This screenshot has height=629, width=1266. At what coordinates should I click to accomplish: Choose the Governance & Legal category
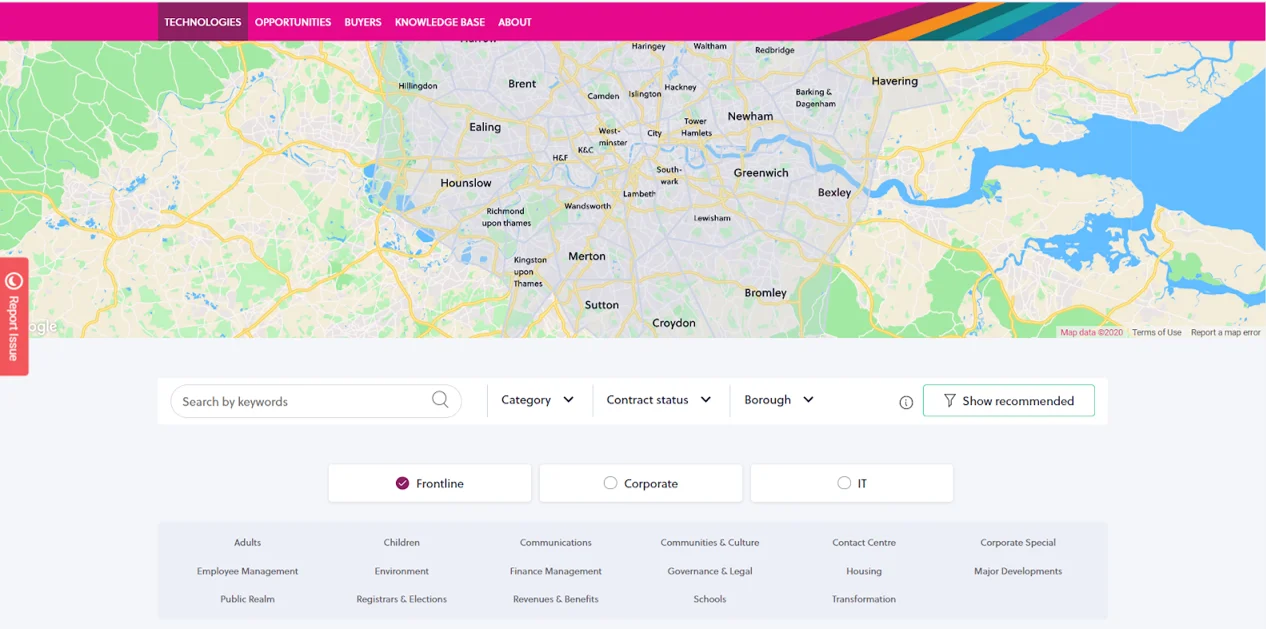click(x=710, y=571)
